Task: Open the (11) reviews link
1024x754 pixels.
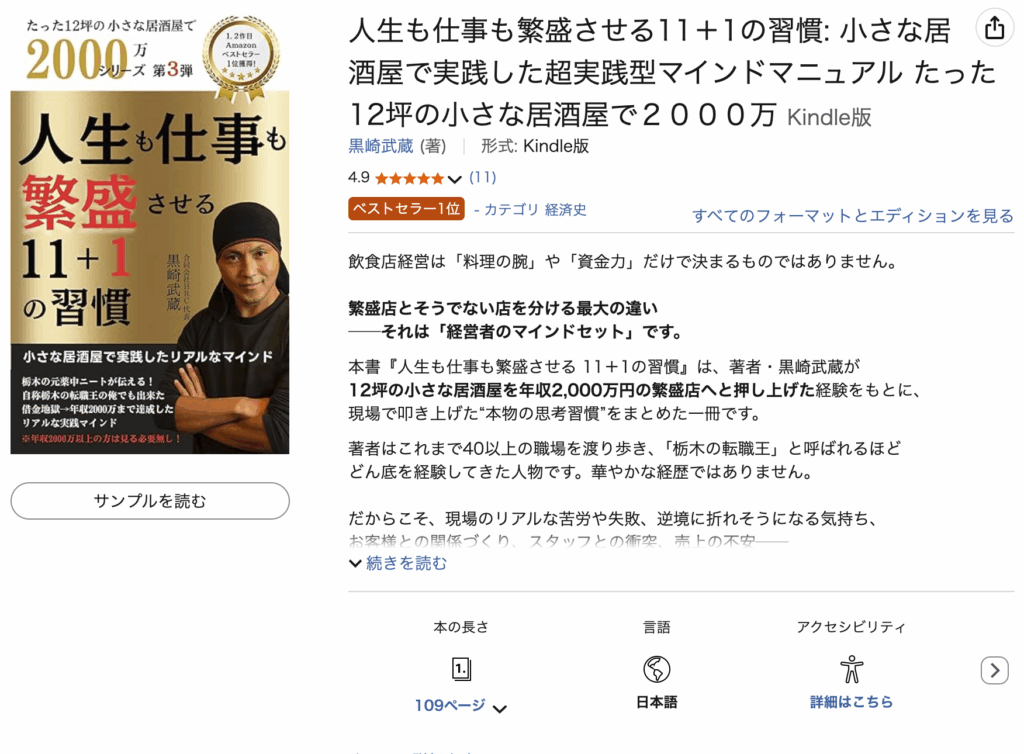Action: coord(483,178)
